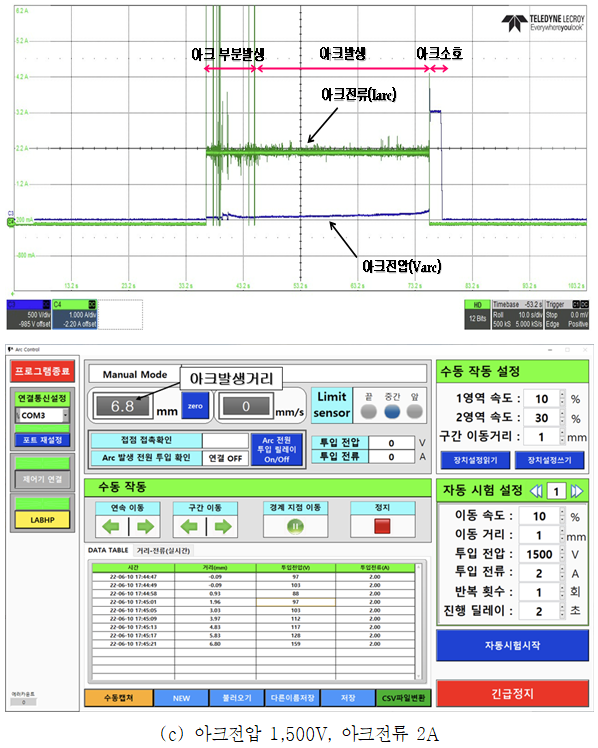
Task: Click the 1영역 속도 value field
Action: pos(541,398)
